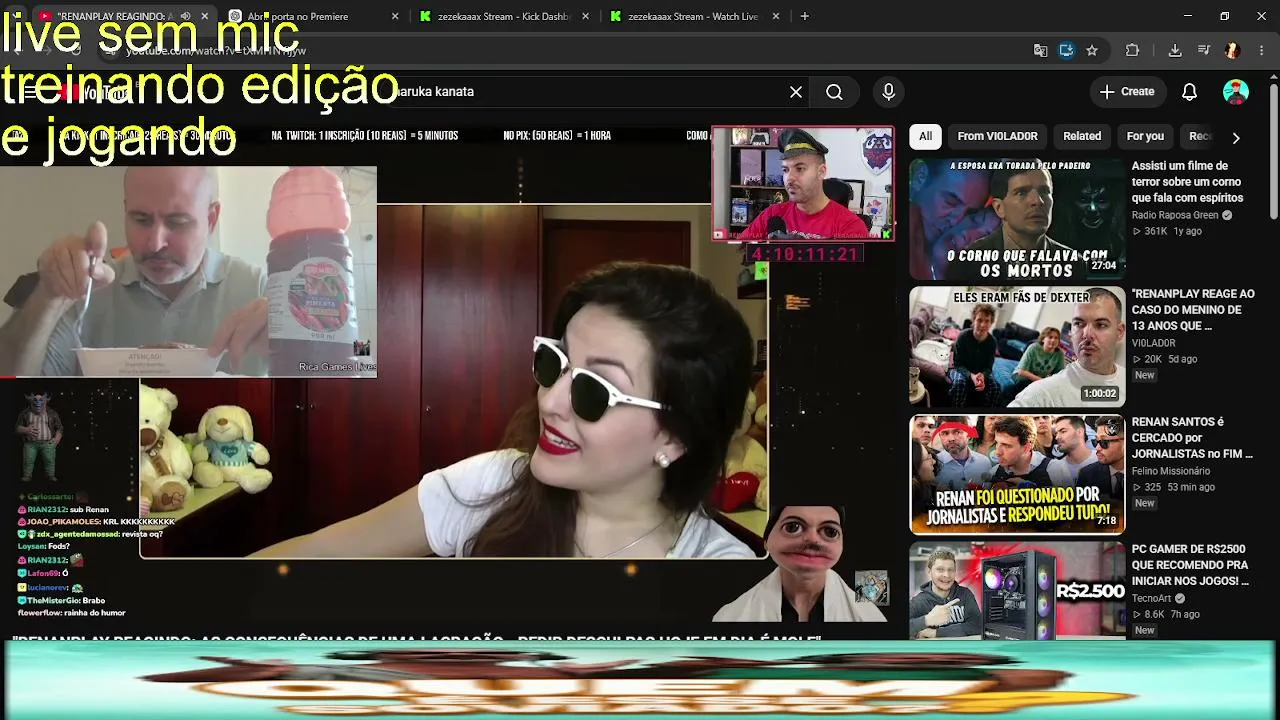Open title PC GAMER DE R$2500

coord(1190,565)
